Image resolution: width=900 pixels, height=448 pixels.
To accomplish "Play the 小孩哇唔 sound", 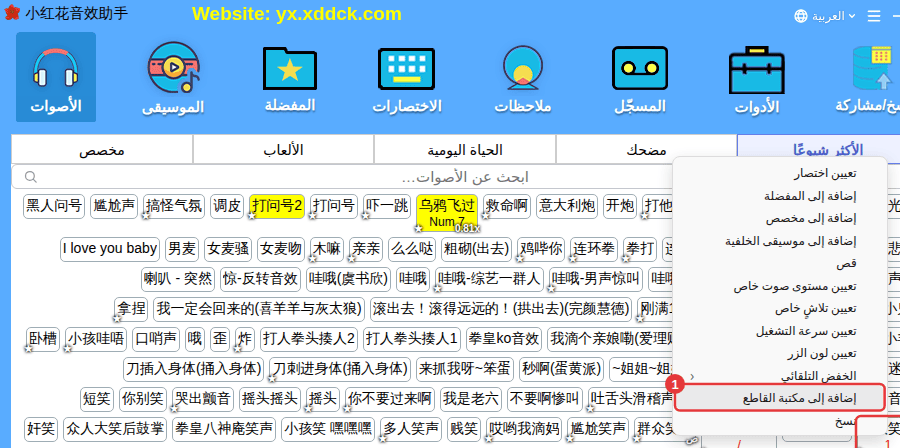I will pyautogui.click(x=96, y=338).
